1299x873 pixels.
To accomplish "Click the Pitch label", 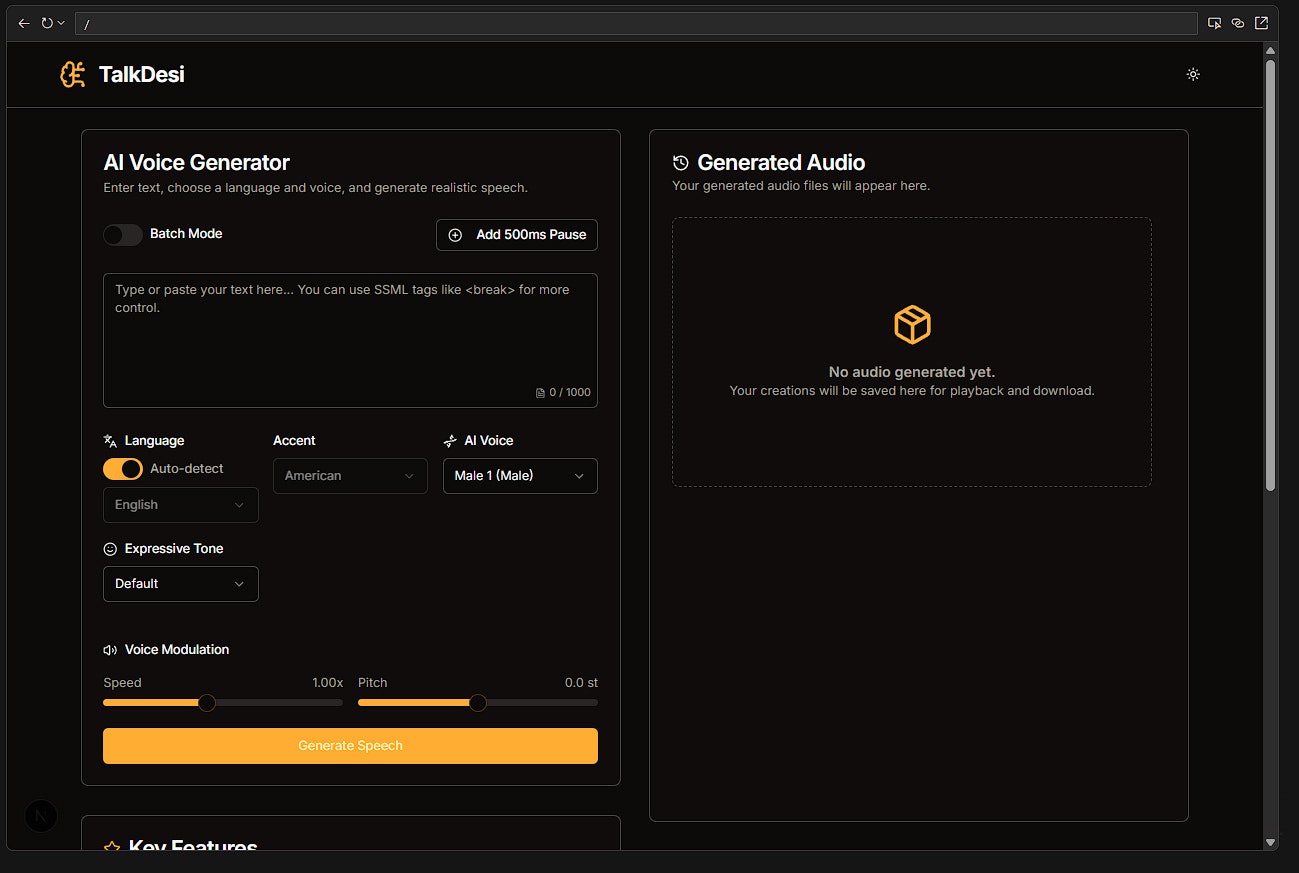I will coord(372,683).
